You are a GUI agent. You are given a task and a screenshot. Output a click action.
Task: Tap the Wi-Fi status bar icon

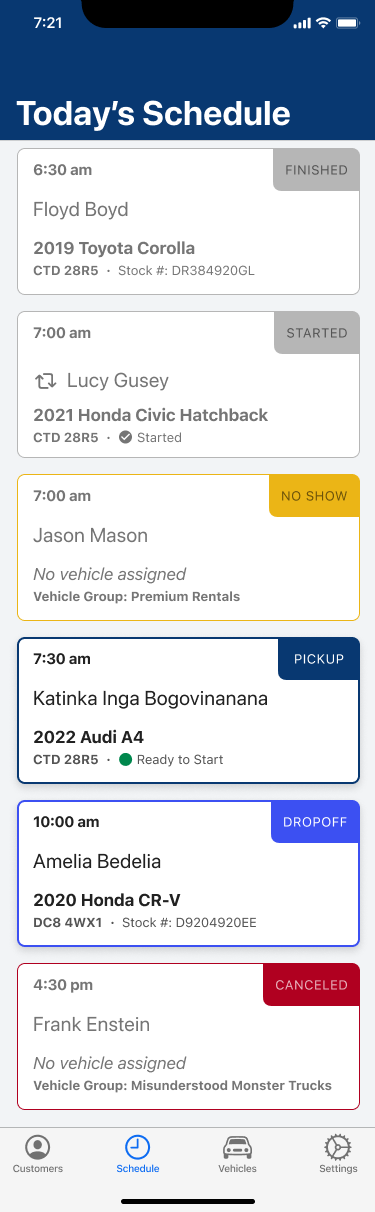[x=323, y=22]
